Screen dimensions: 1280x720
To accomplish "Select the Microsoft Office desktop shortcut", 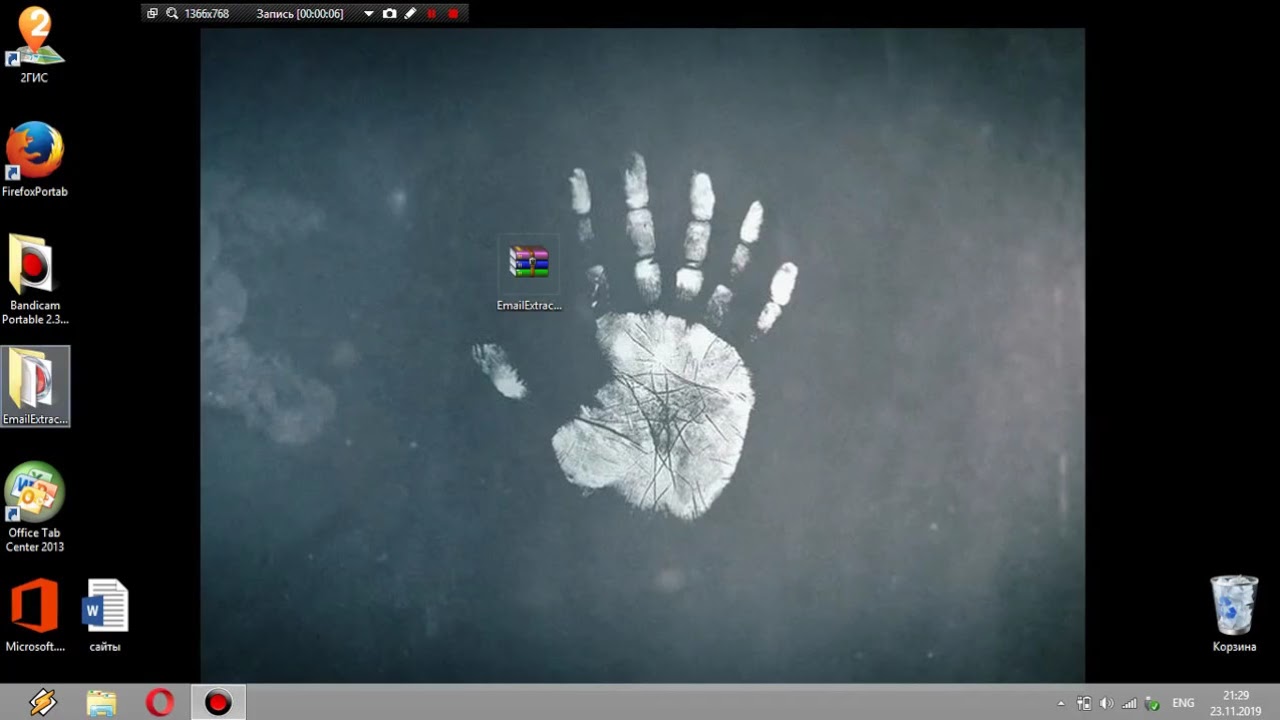I will [x=35, y=615].
